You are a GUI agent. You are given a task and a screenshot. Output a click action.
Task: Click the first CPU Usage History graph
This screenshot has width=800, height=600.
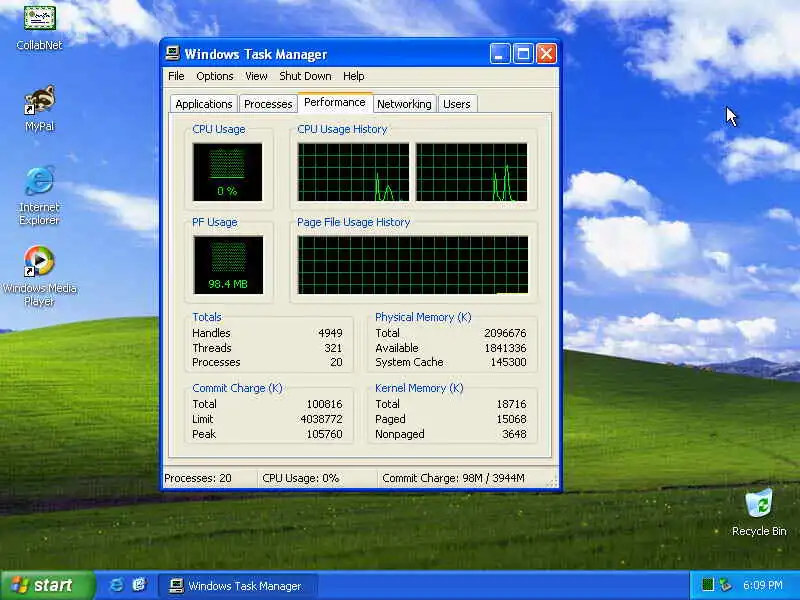(353, 172)
